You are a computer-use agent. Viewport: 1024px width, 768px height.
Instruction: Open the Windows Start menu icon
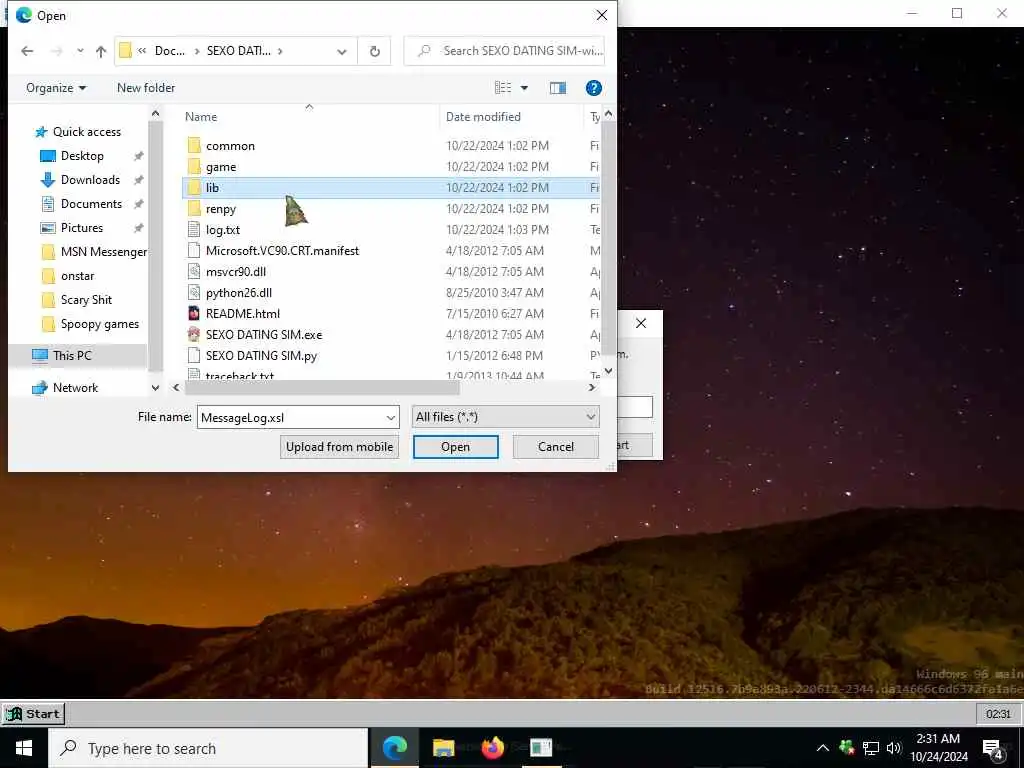click(x=24, y=748)
